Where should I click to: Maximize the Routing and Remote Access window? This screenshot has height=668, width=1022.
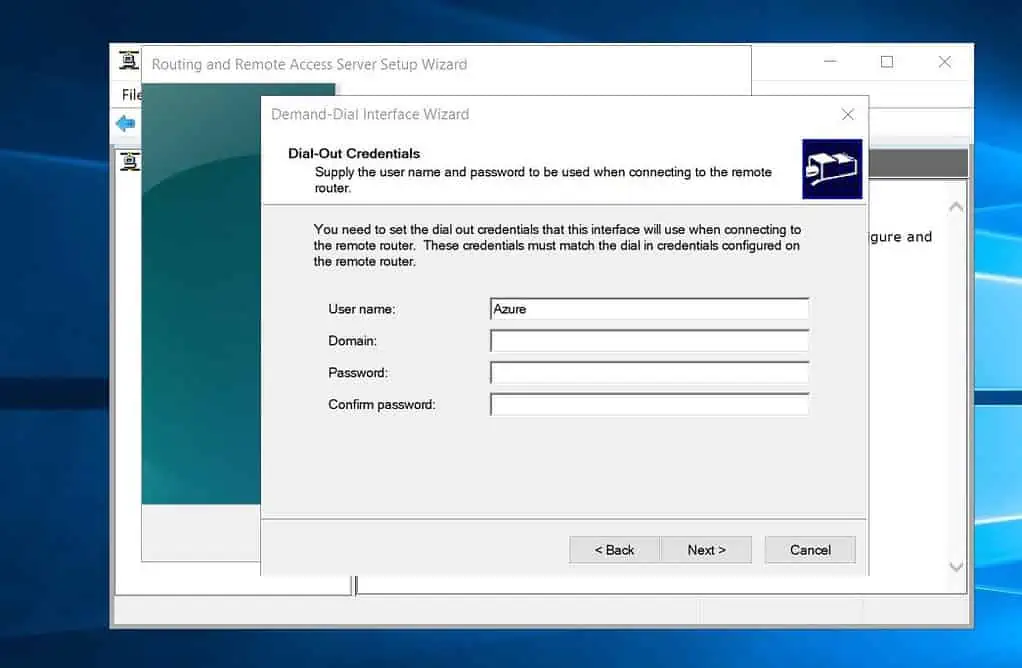(886, 62)
